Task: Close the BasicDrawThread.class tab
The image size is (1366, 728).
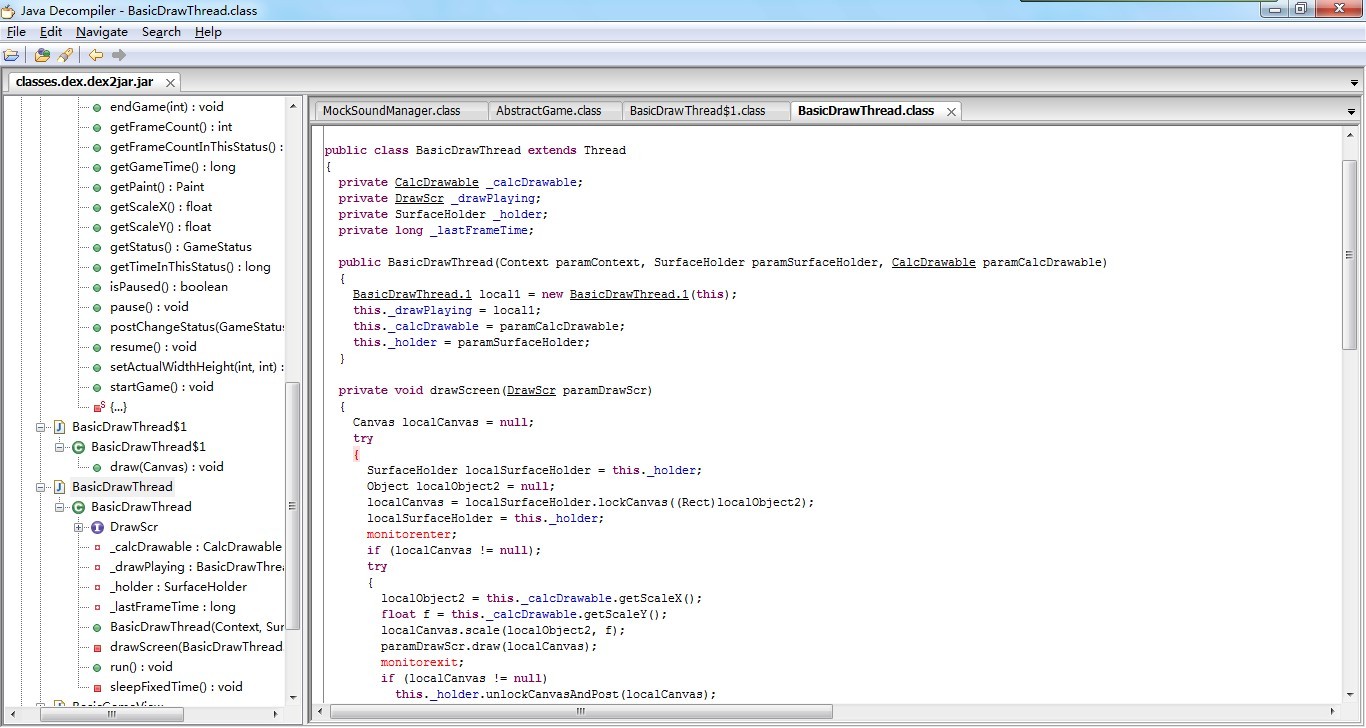Action: (x=951, y=111)
